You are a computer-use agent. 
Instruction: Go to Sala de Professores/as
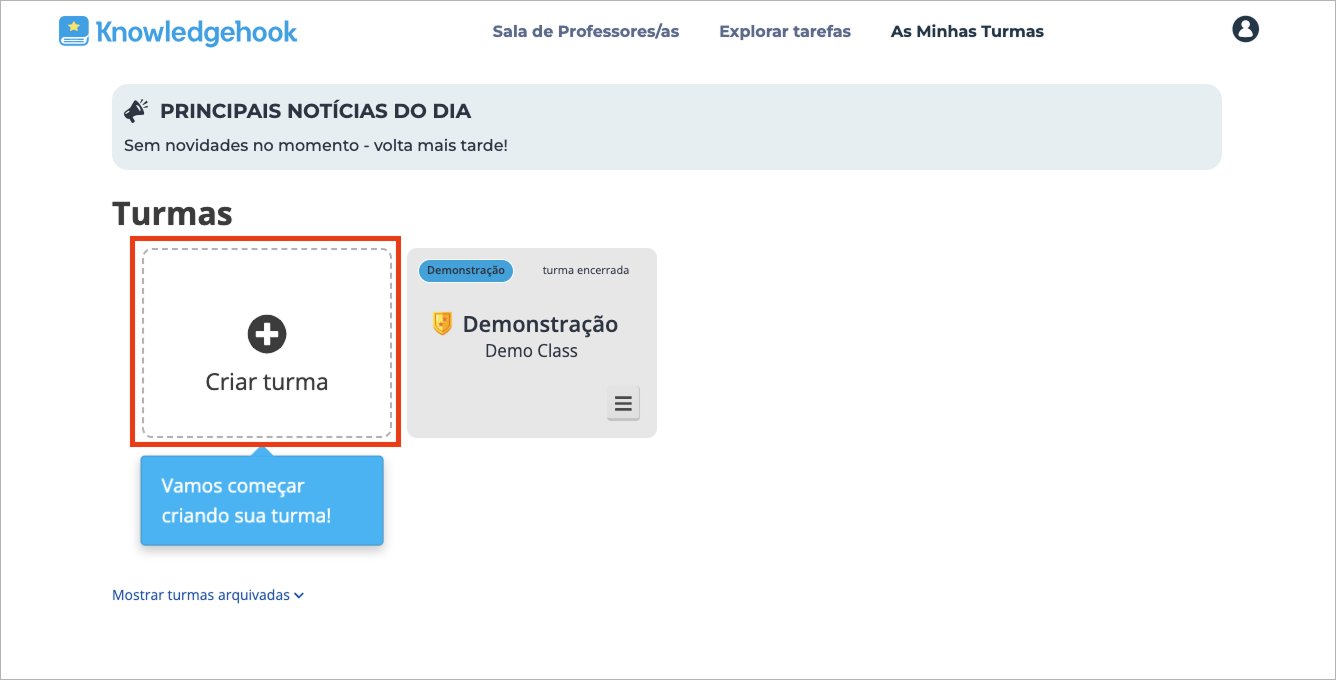586,31
